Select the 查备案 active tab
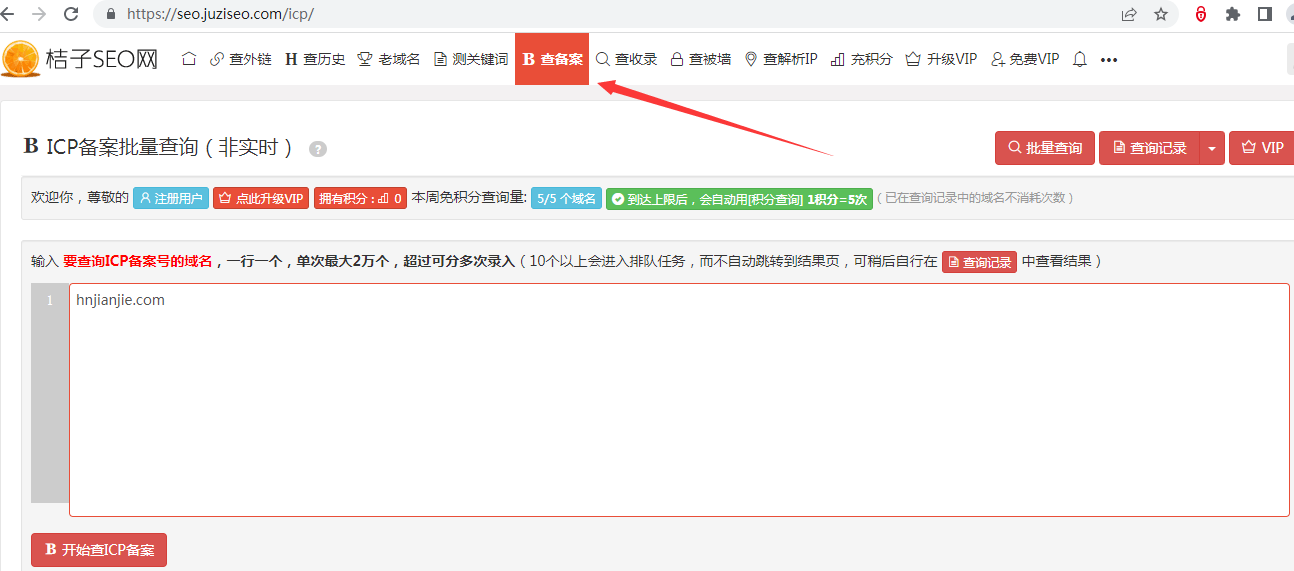Viewport: 1294px width, 571px height. point(552,59)
